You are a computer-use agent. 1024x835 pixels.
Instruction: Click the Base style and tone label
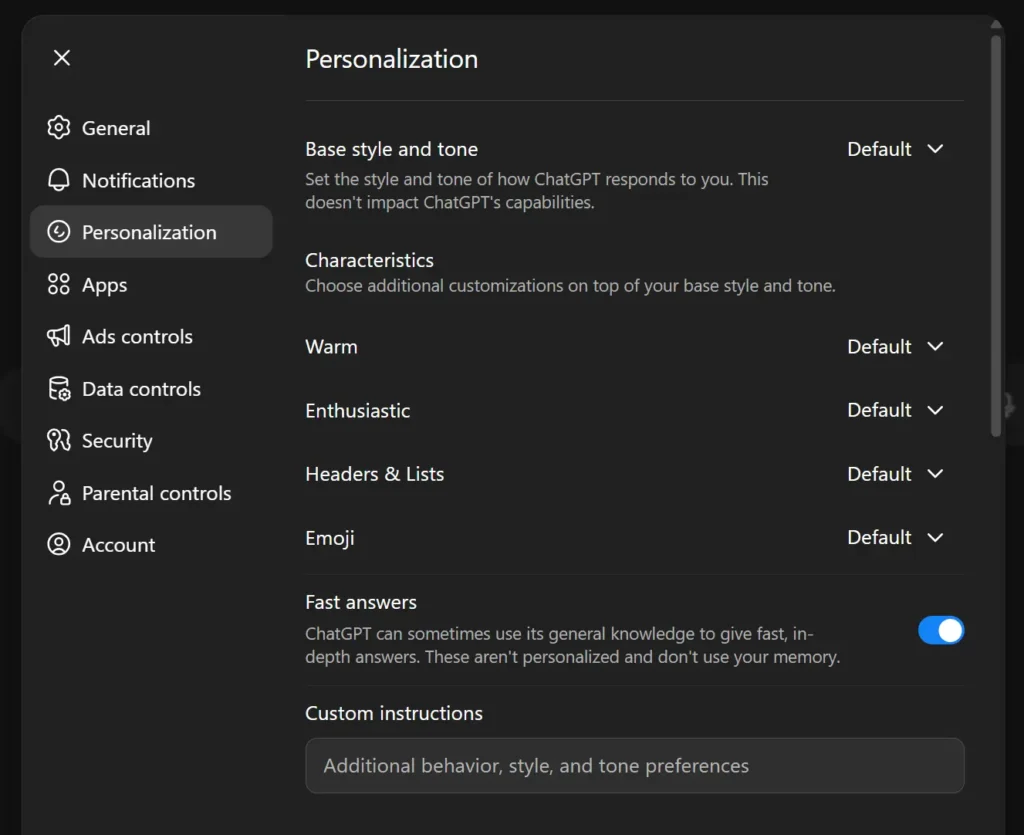point(392,149)
